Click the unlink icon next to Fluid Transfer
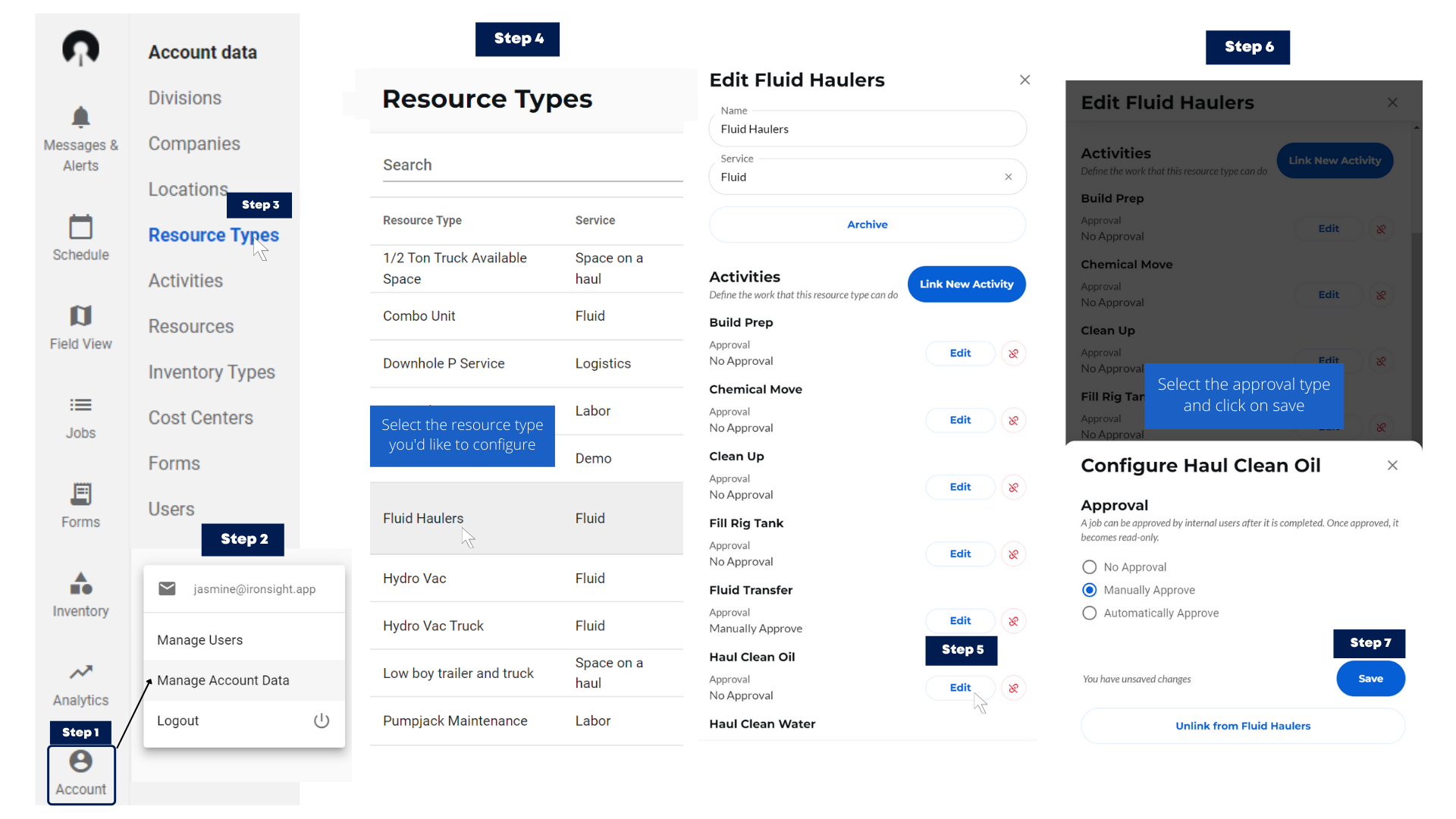 point(1013,620)
